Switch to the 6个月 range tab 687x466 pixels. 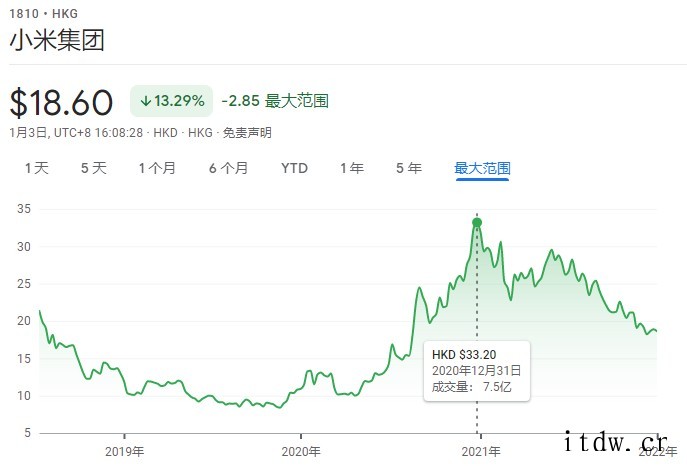(228, 168)
